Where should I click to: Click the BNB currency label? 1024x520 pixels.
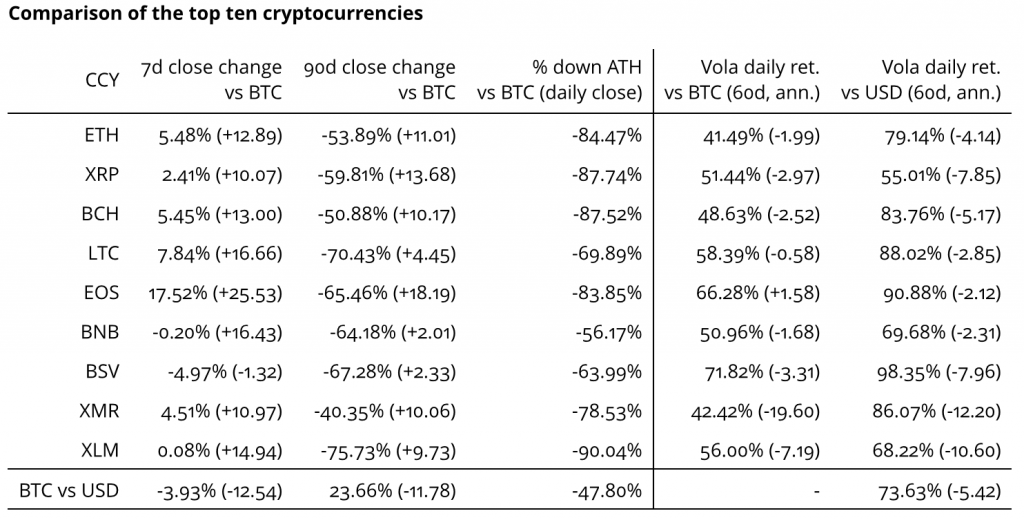tap(102, 332)
